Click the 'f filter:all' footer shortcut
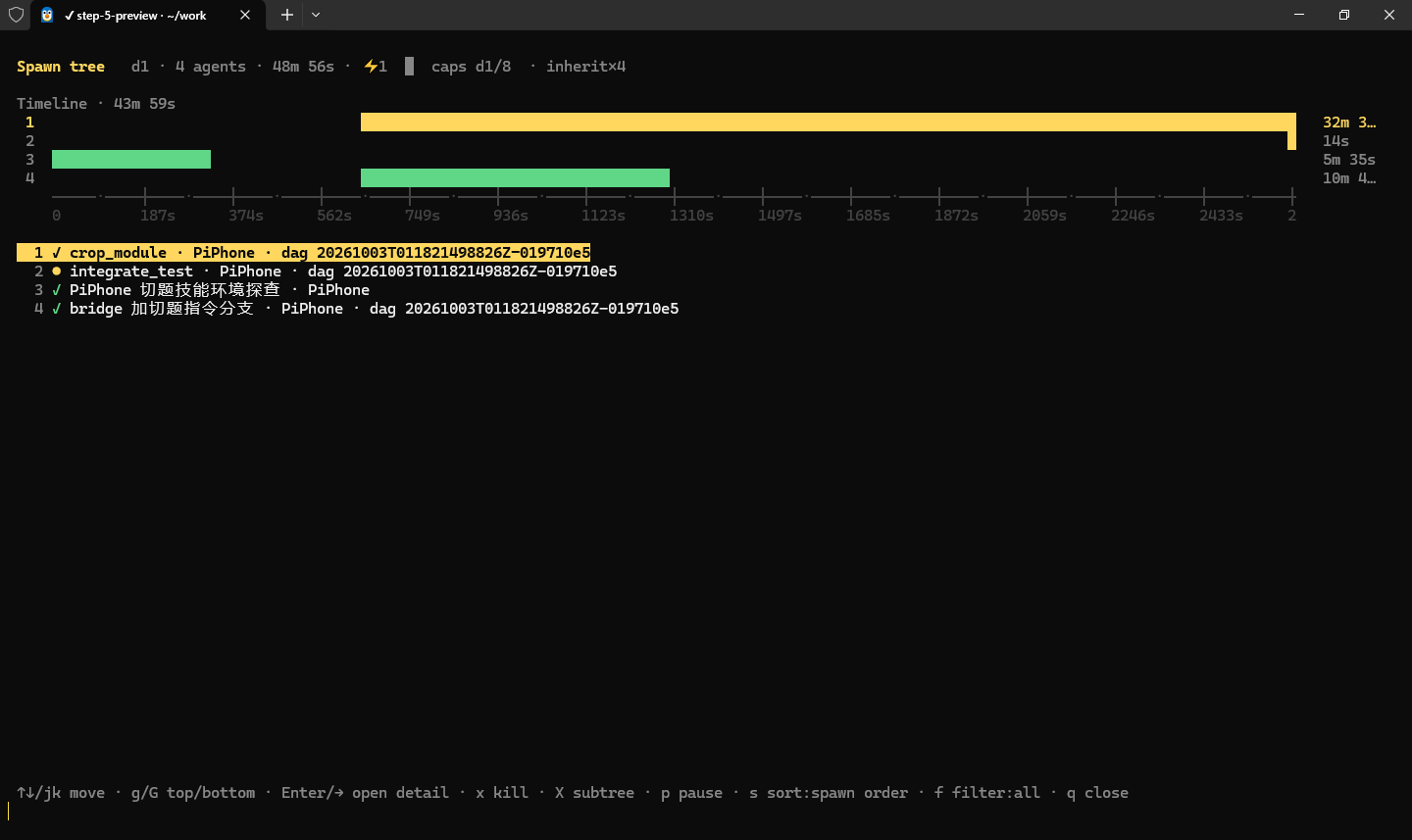Image resolution: width=1412 pixels, height=840 pixels. (x=987, y=793)
